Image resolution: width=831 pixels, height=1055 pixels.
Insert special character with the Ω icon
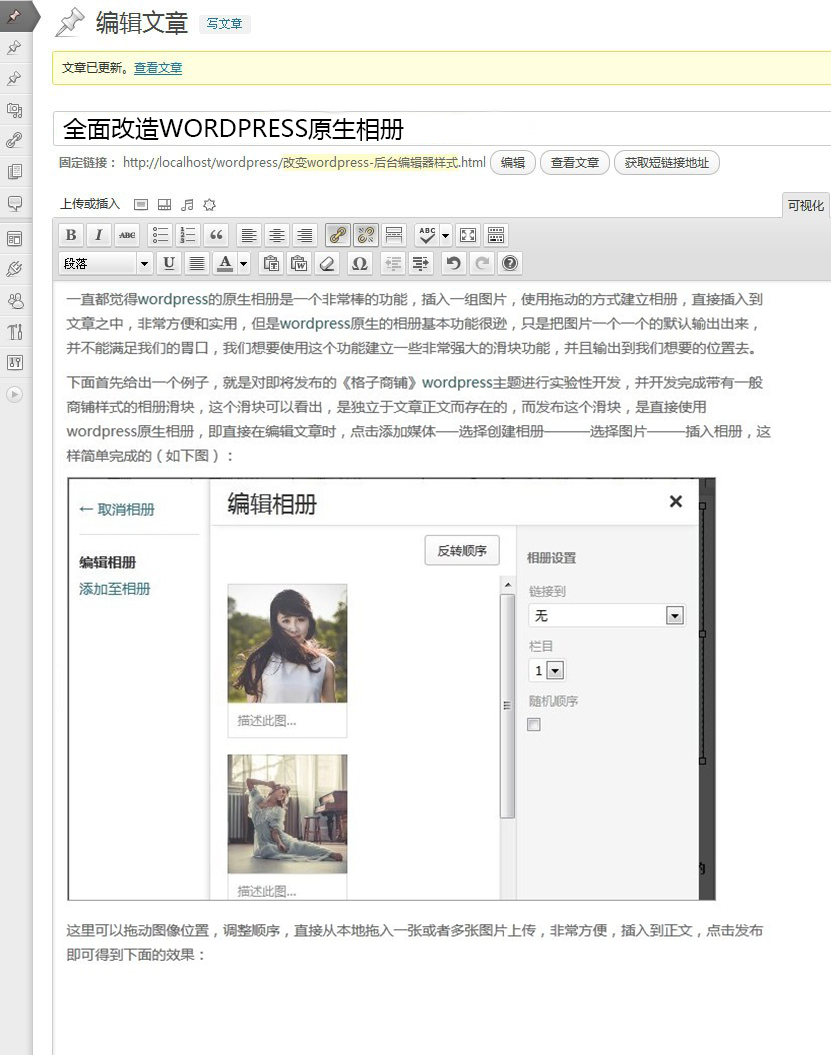359,263
